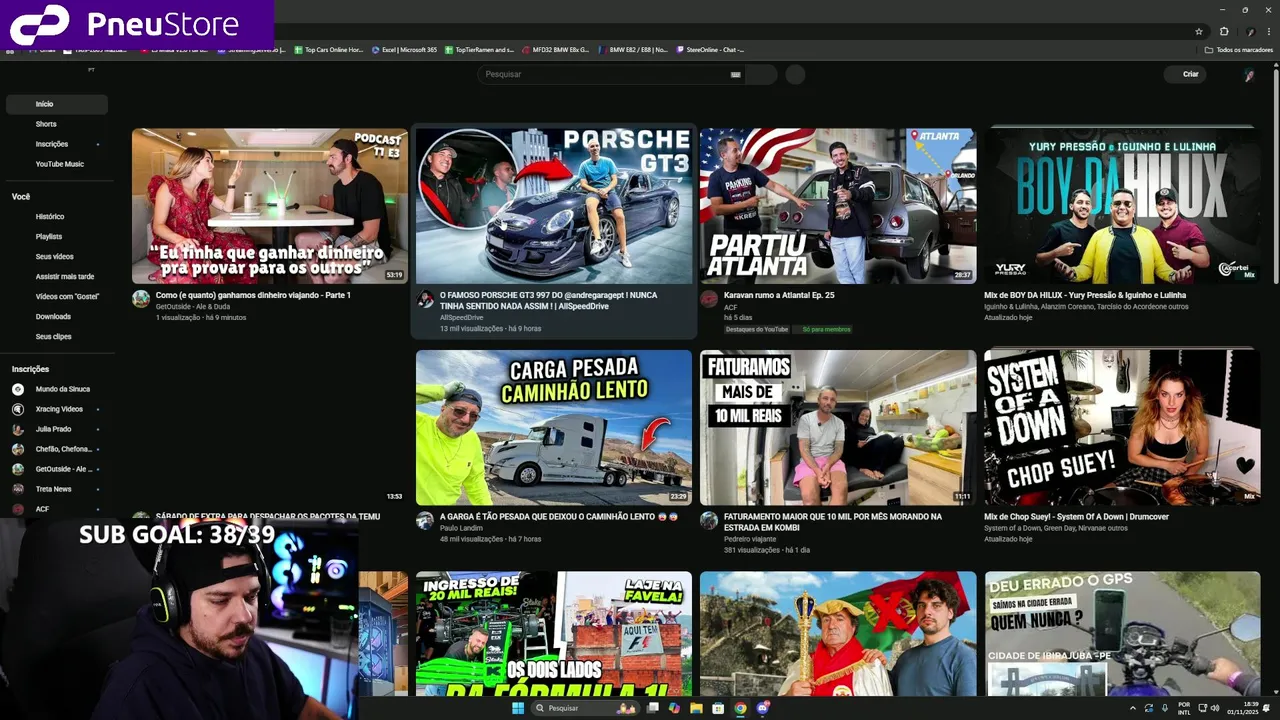Open Seus vídeos in sidebar

57,256
